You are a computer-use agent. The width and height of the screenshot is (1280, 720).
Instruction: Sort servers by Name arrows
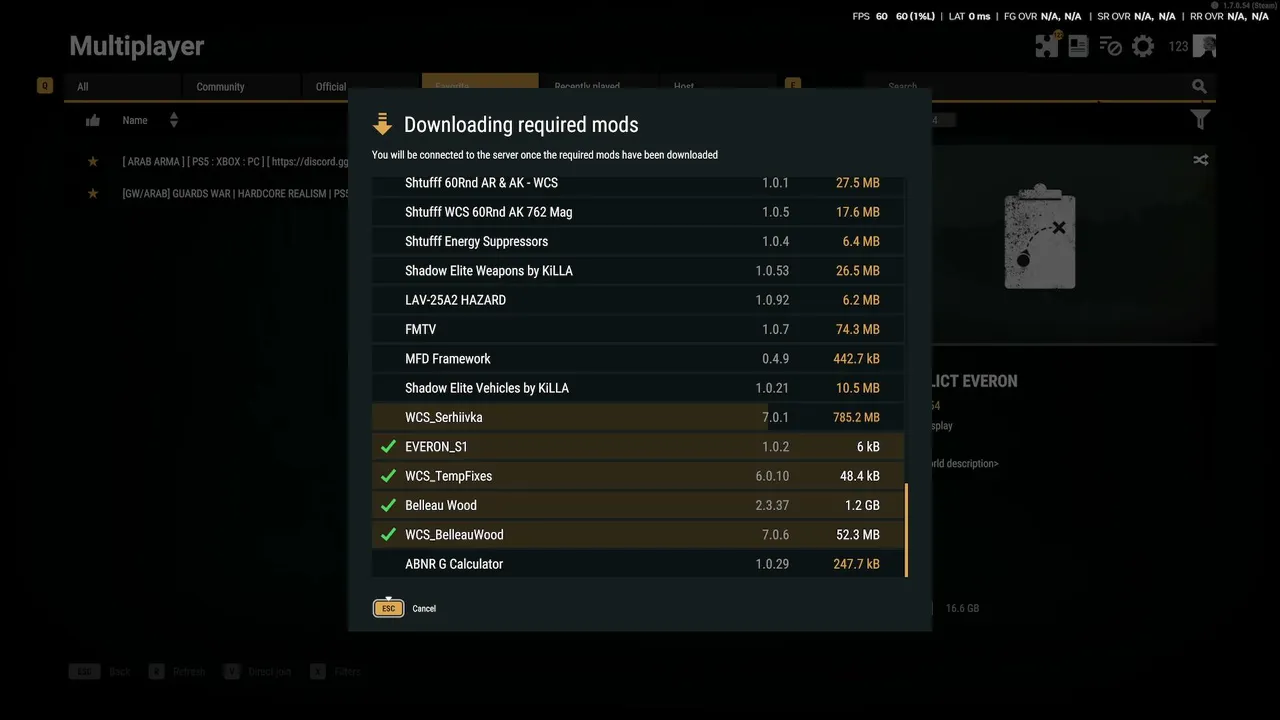pyautogui.click(x=174, y=120)
